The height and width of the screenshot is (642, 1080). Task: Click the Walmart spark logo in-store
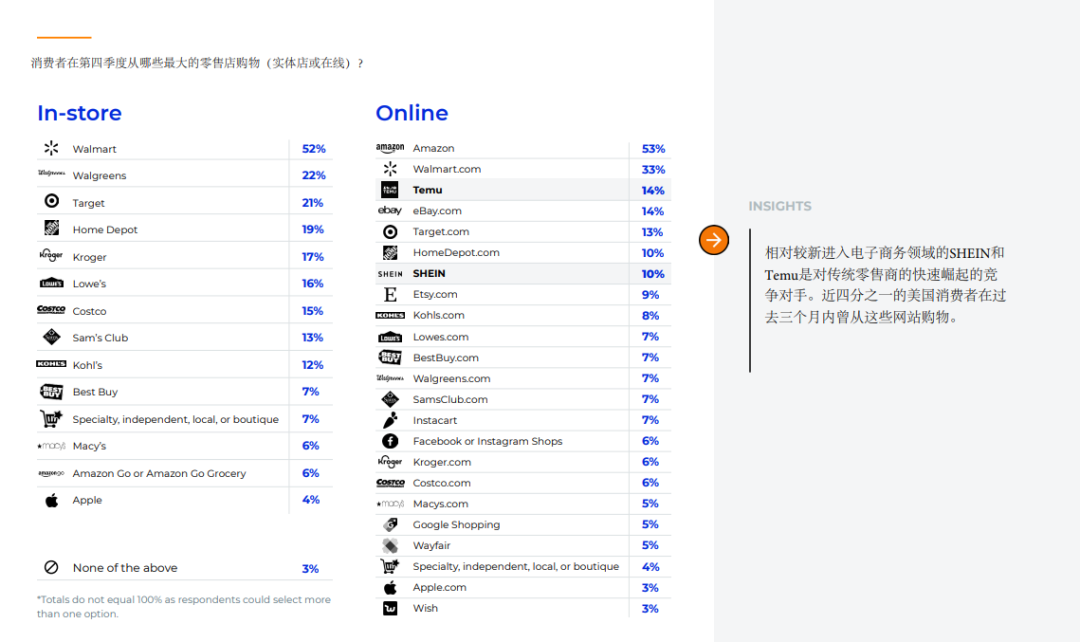[51, 147]
